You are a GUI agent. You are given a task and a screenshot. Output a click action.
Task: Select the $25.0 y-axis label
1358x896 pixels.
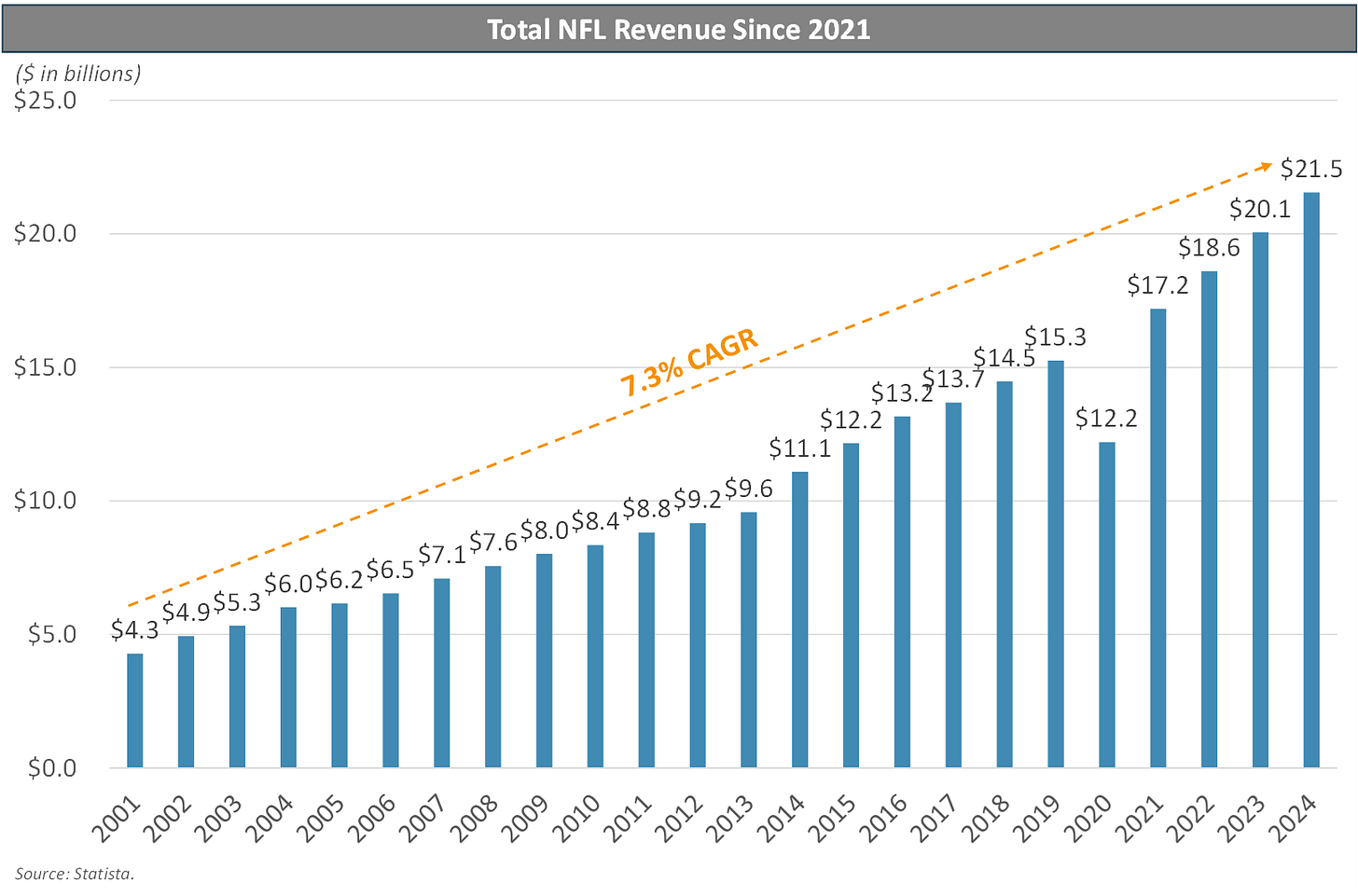pos(45,100)
